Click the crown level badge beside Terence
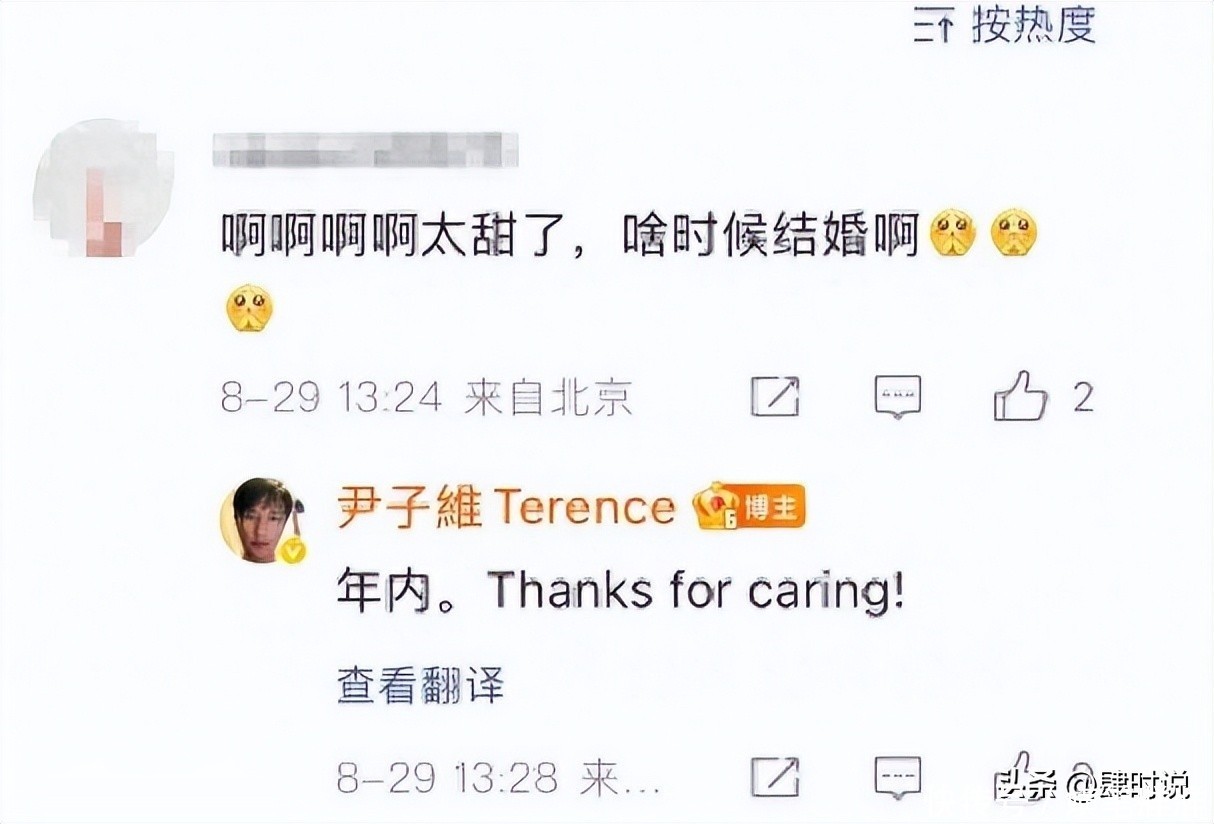This screenshot has width=1214, height=824. point(717,507)
